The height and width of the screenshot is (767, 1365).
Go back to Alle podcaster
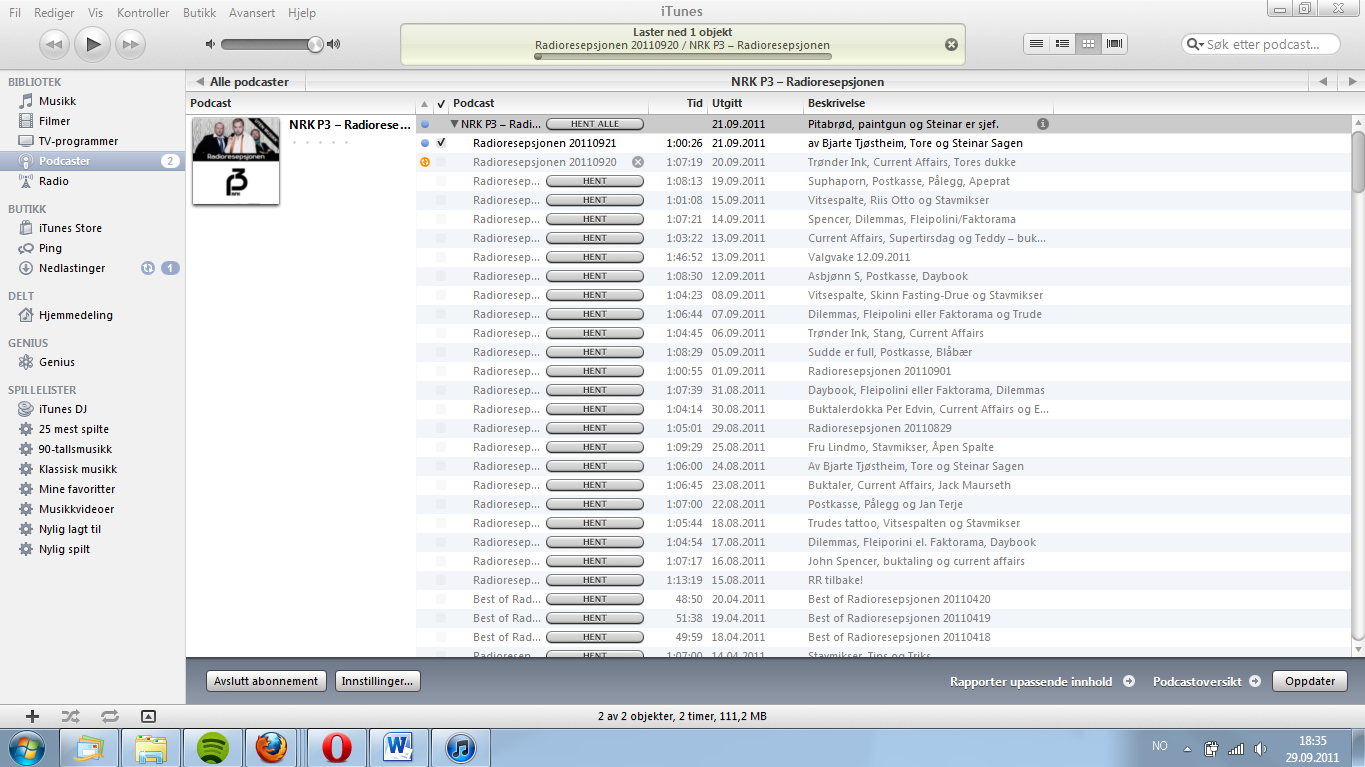pyautogui.click(x=242, y=82)
